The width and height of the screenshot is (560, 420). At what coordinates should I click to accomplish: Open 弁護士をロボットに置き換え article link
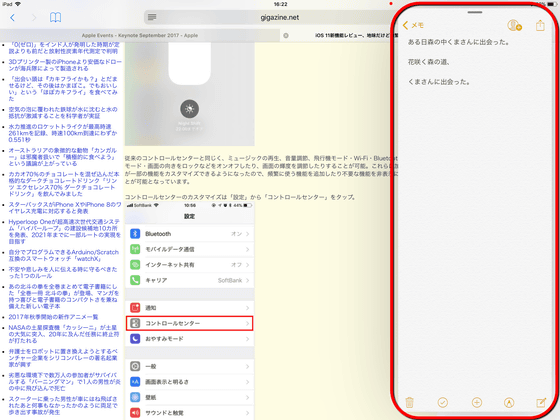(x=63, y=358)
